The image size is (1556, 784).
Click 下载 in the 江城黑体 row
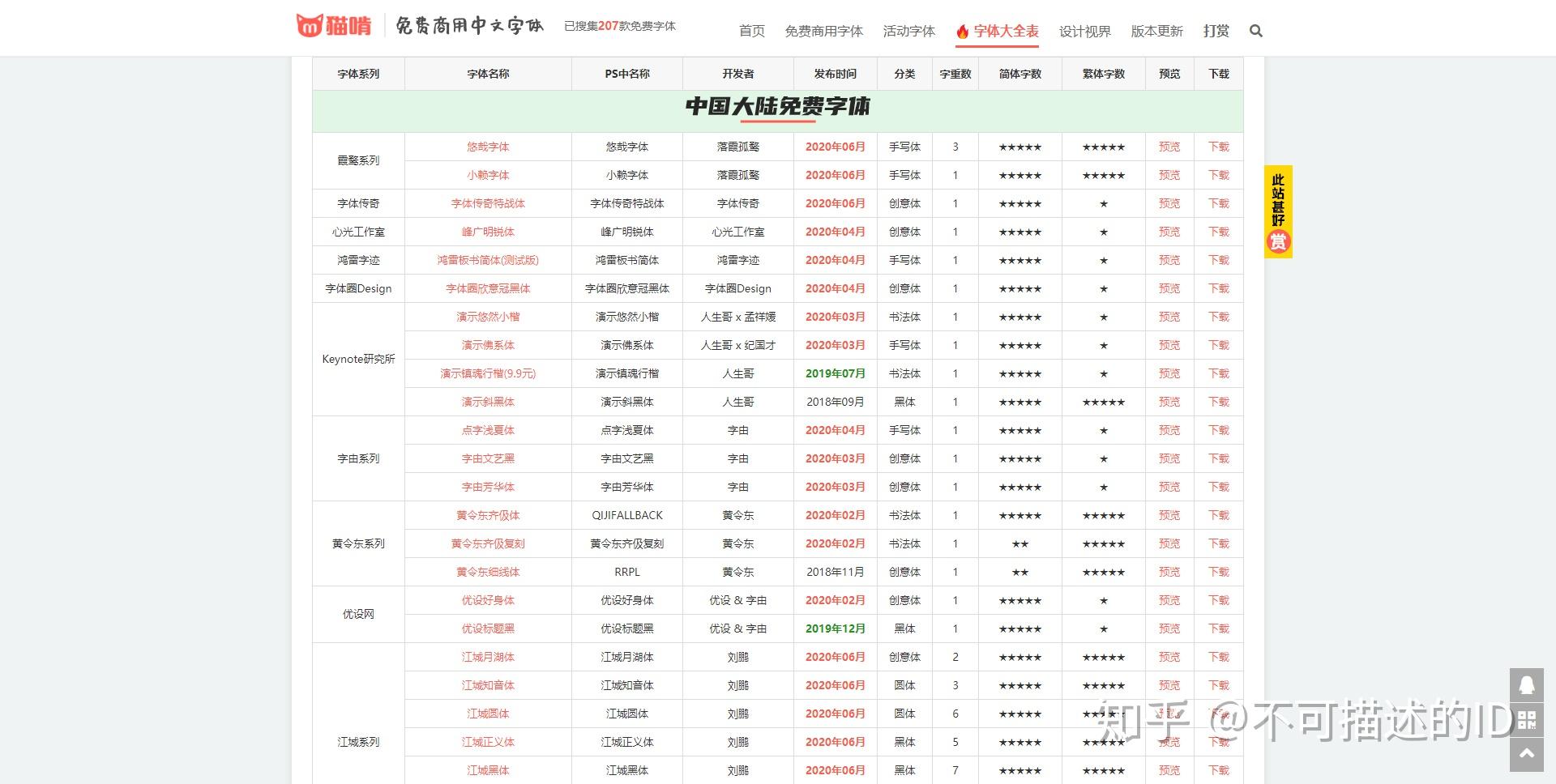click(x=1219, y=770)
